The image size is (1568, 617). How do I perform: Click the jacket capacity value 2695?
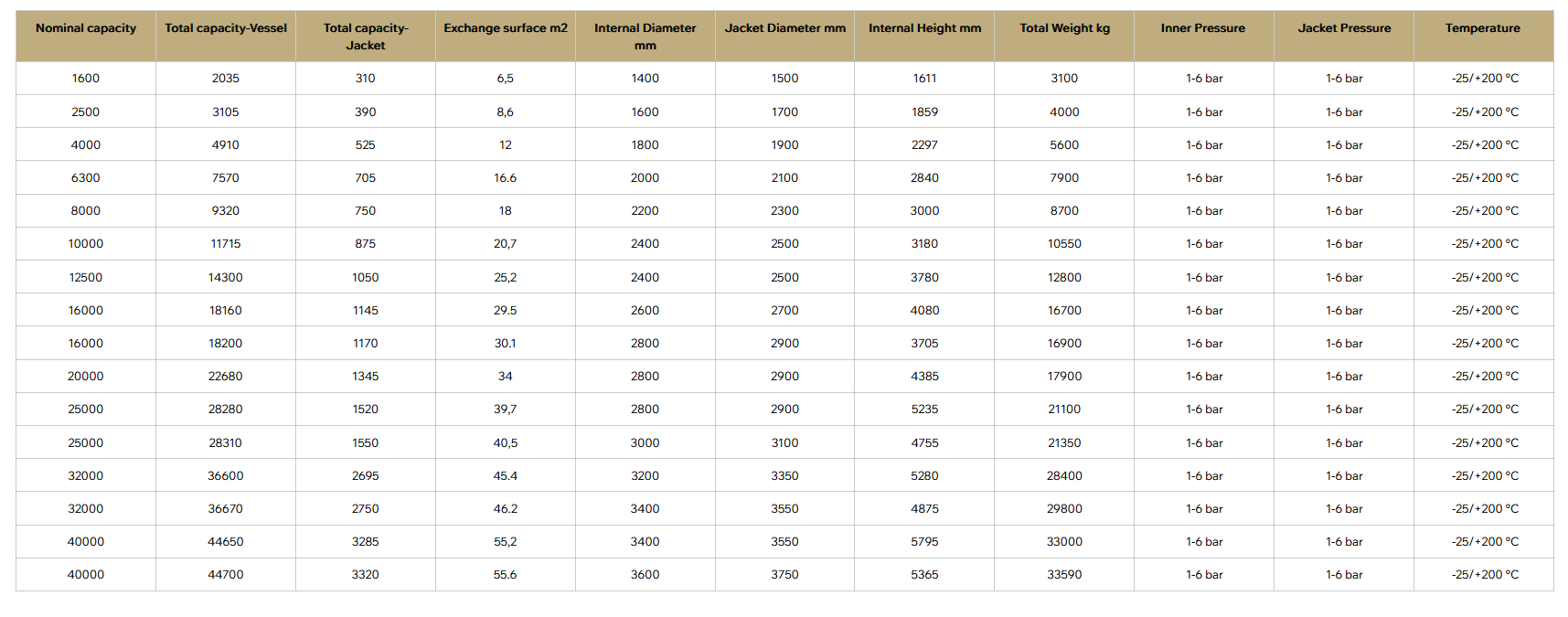[x=366, y=476]
